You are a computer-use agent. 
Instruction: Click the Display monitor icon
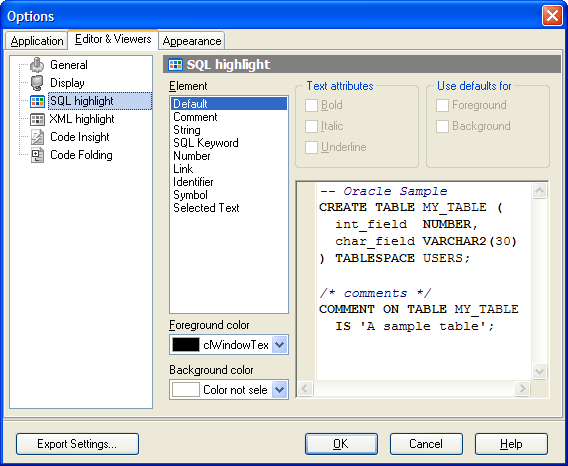[37, 83]
